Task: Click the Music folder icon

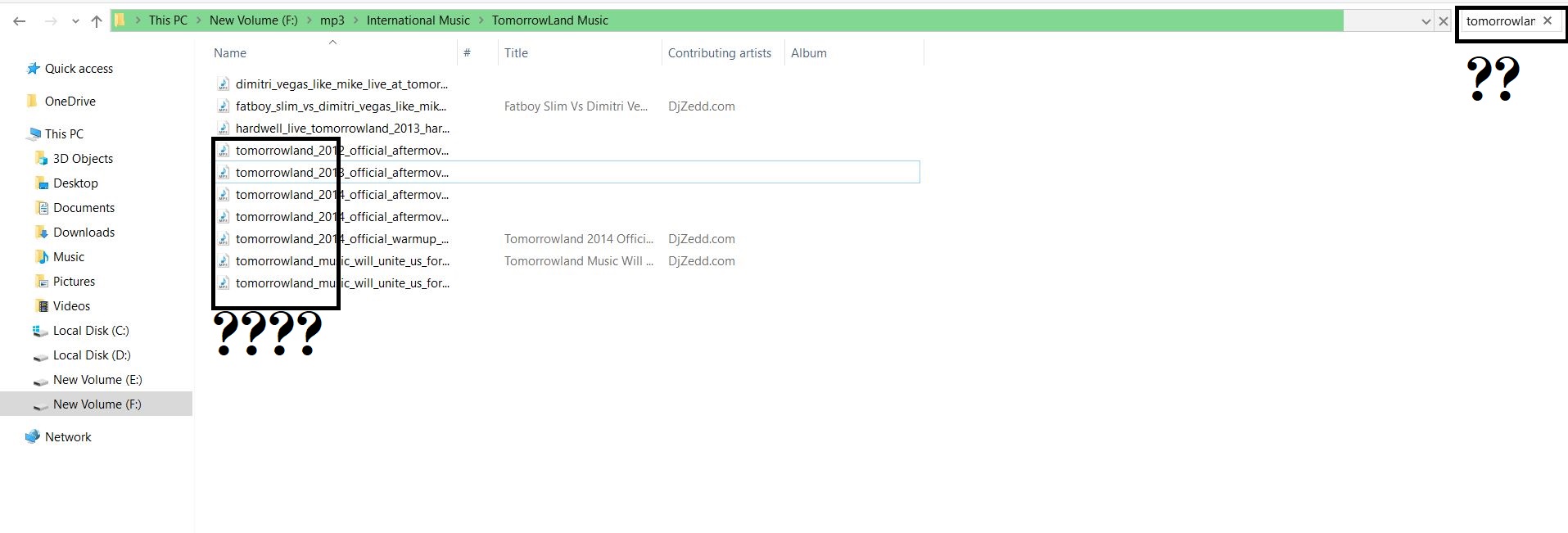Action: 42,257
